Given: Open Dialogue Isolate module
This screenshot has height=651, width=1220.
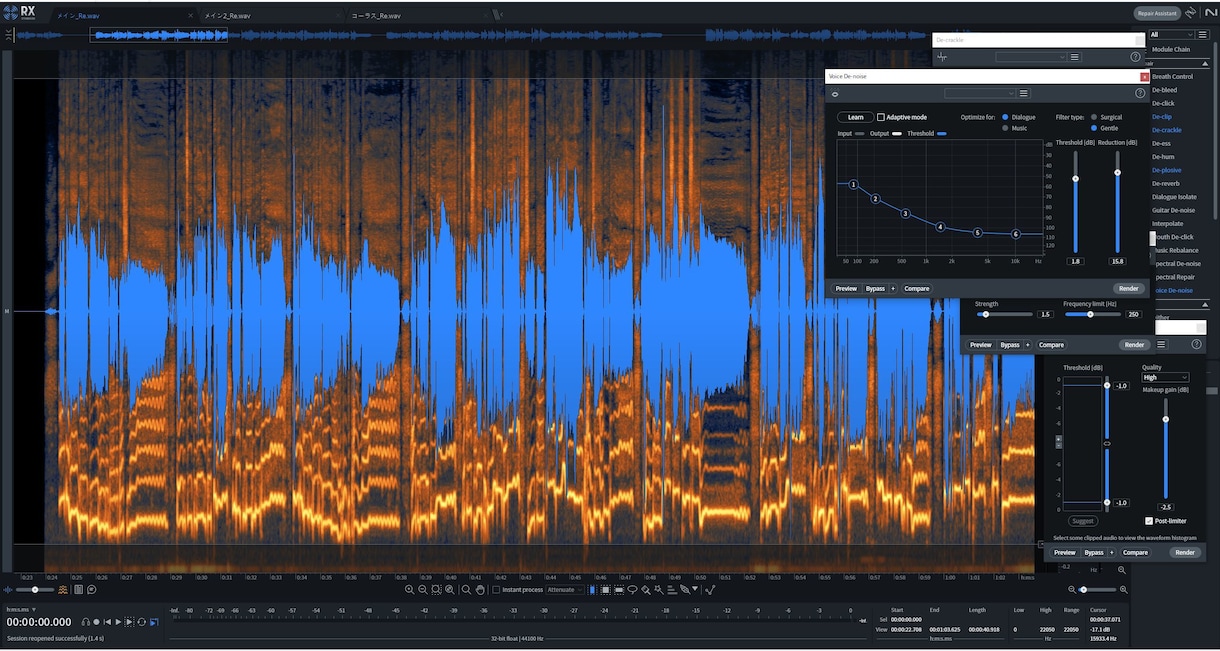Looking at the screenshot, I should pos(1174,197).
